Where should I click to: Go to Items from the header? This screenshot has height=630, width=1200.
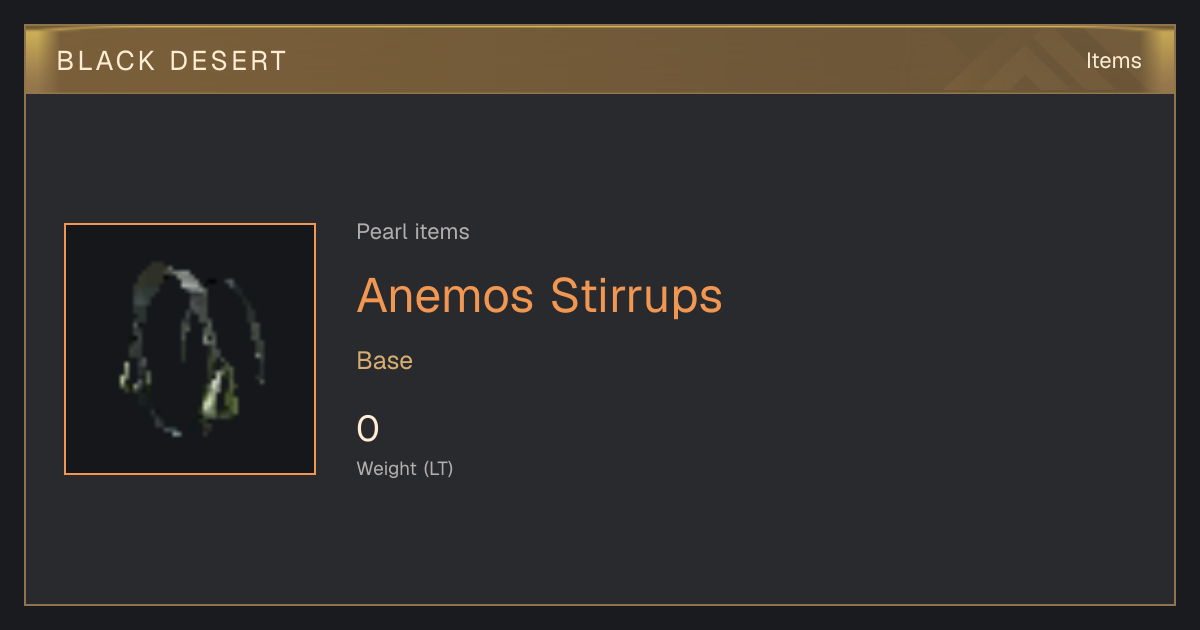pyautogui.click(x=1114, y=60)
